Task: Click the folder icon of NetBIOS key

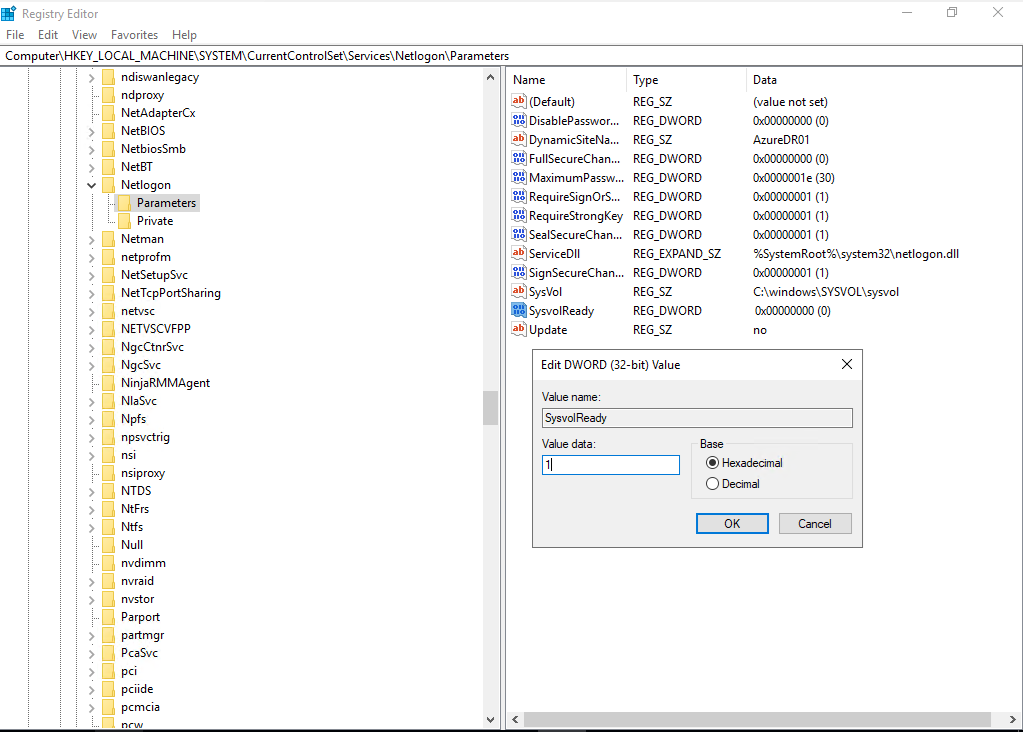Action: [108, 130]
